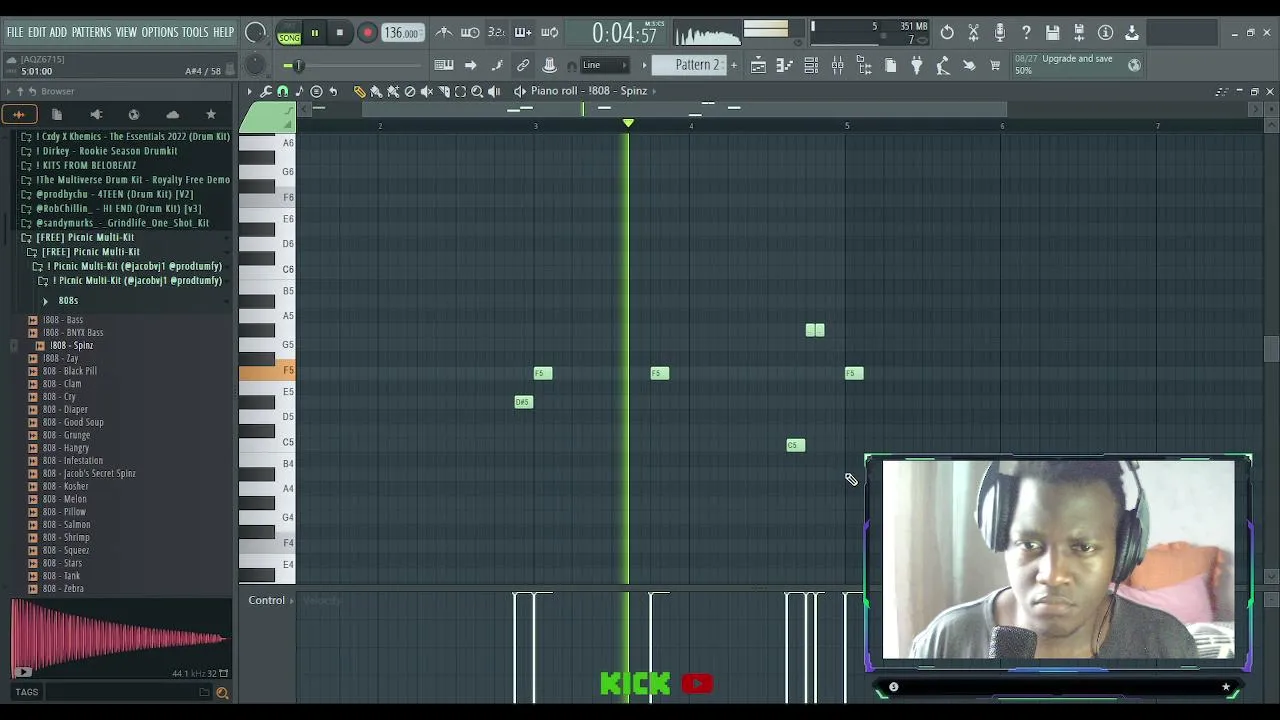Image resolution: width=1280 pixels, height=720 pixels.
Task: Select the 808 - Zebra sample
Action: 63,589
